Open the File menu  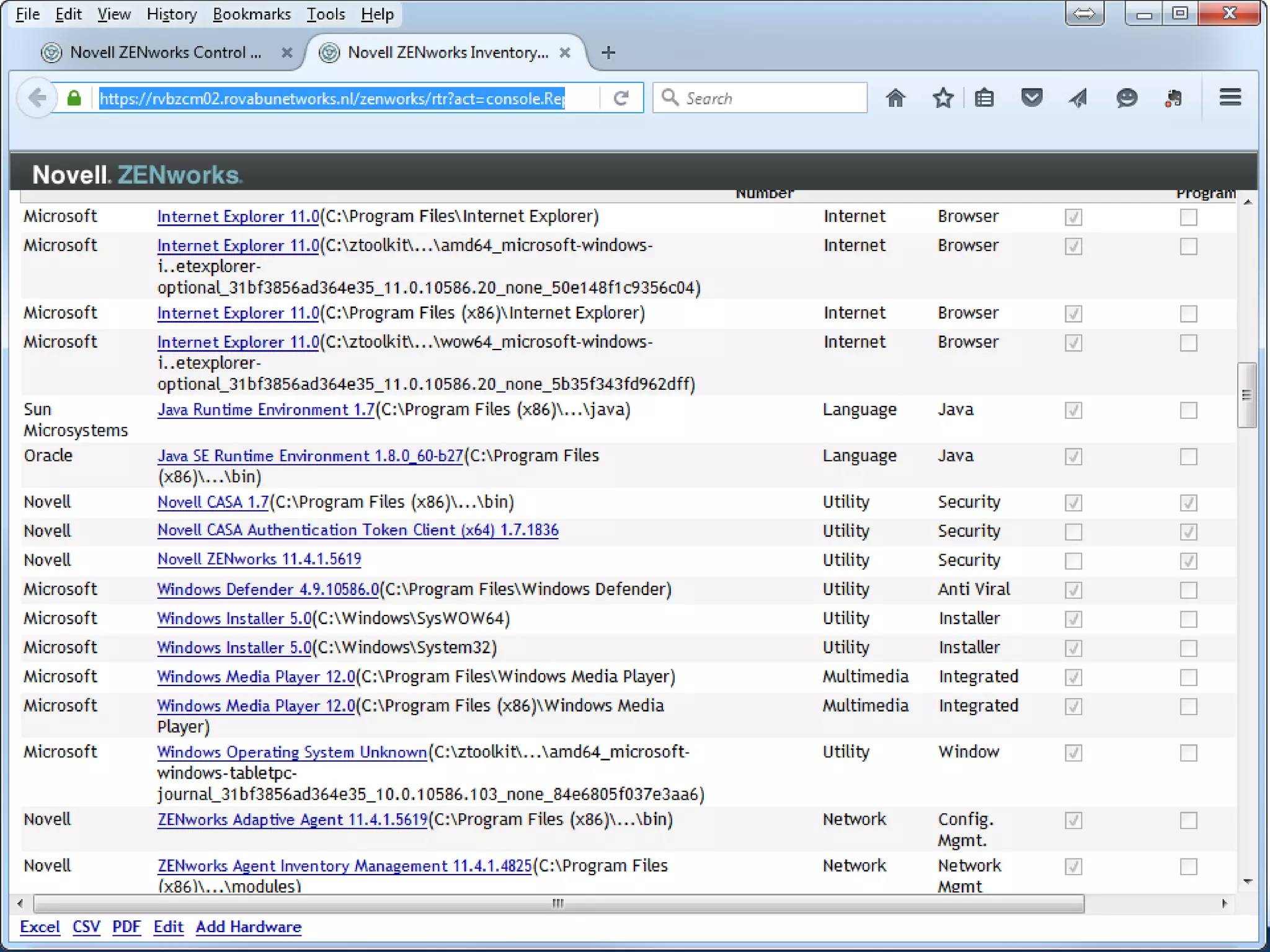[27, 14]
